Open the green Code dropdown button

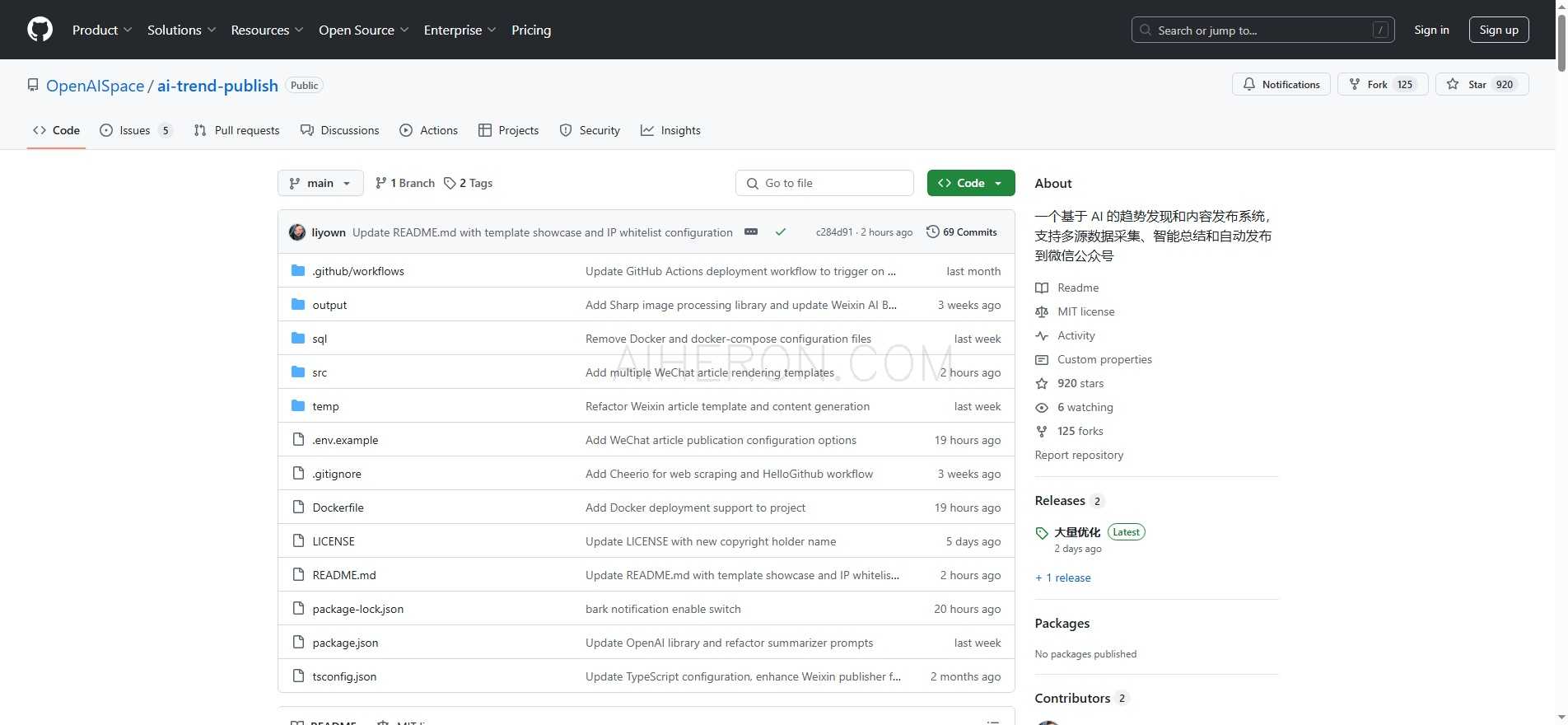[x=971, y=183]
